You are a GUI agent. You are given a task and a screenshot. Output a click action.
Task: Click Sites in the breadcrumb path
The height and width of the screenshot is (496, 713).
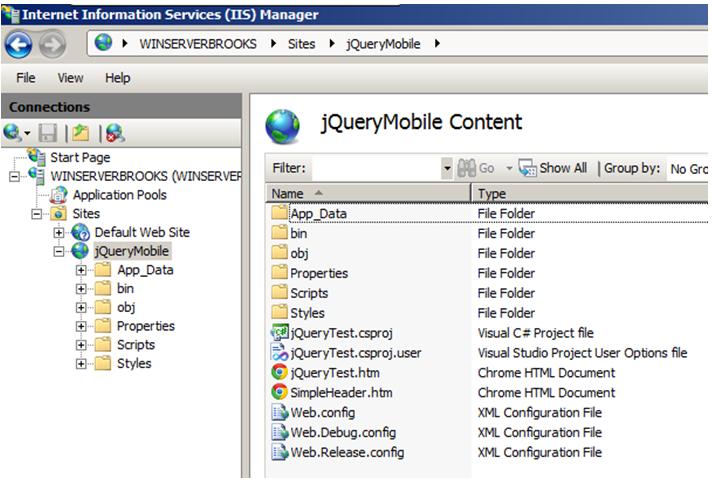point(301,44)
